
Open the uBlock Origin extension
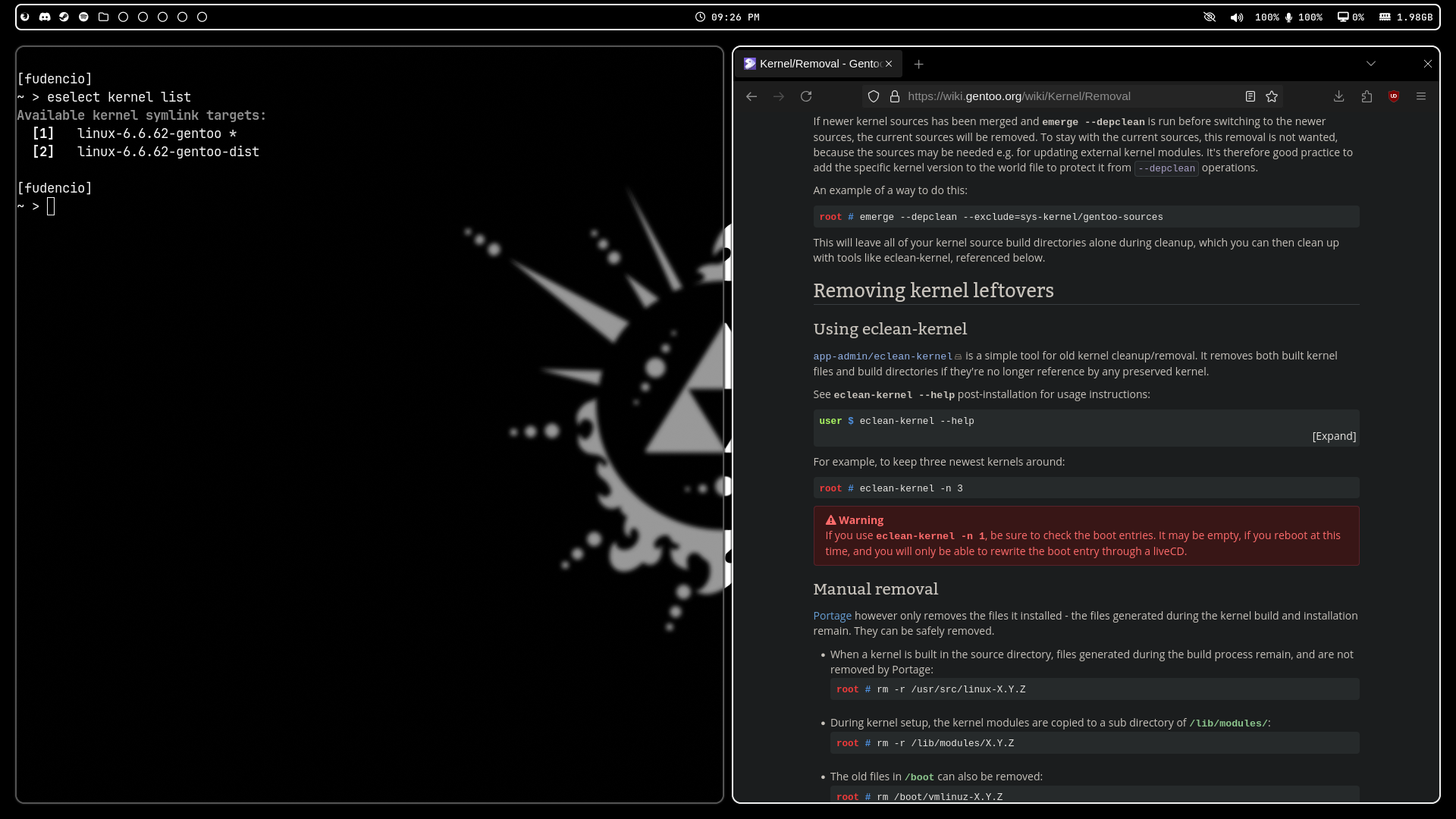[x=1395, y=96]
